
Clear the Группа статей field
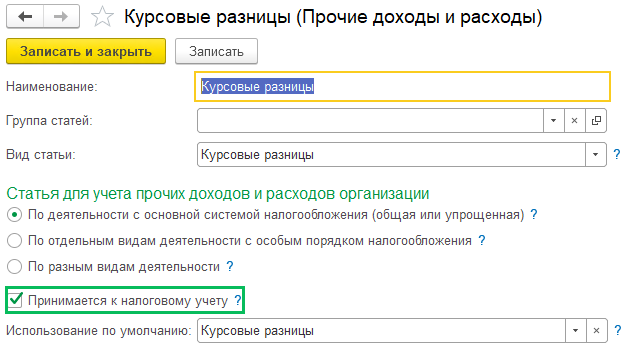click(574, 121)
